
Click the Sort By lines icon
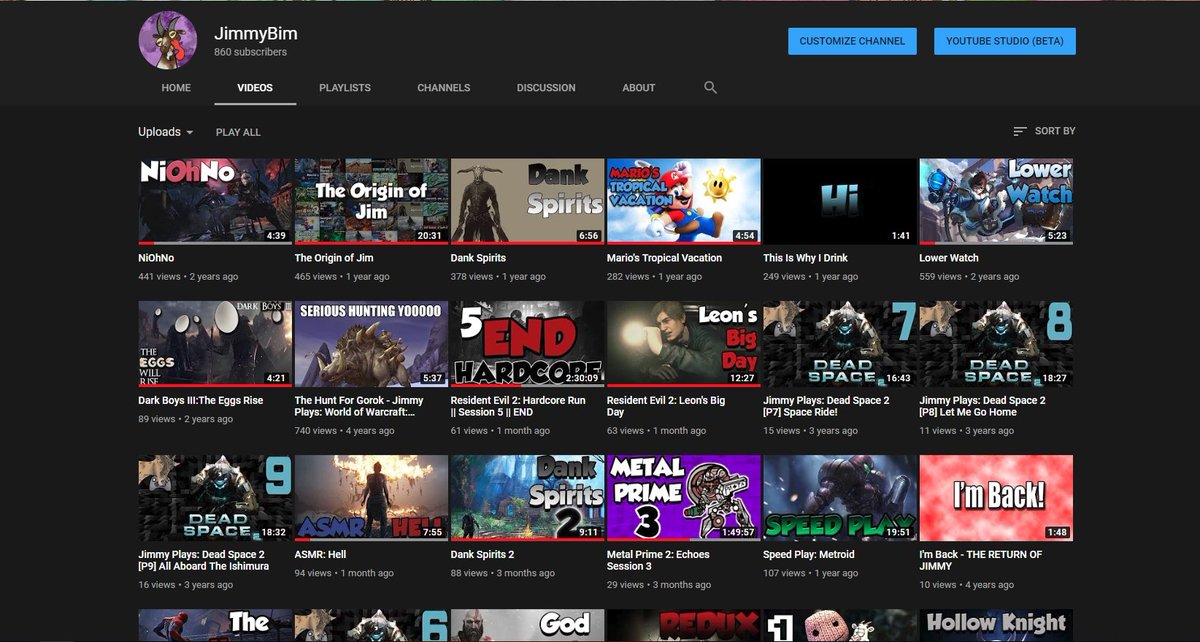point(1020,131)
